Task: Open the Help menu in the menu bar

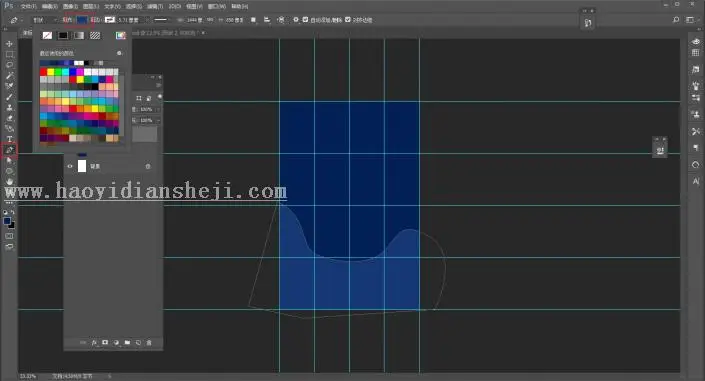Action: point(240,6)
